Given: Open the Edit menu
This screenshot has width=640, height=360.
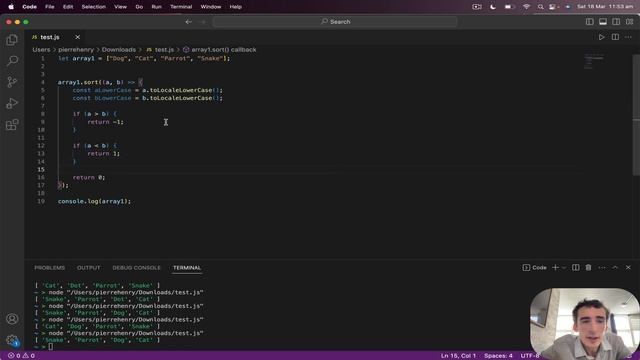Looking at the screenshot, I should [x=68, y=7].
